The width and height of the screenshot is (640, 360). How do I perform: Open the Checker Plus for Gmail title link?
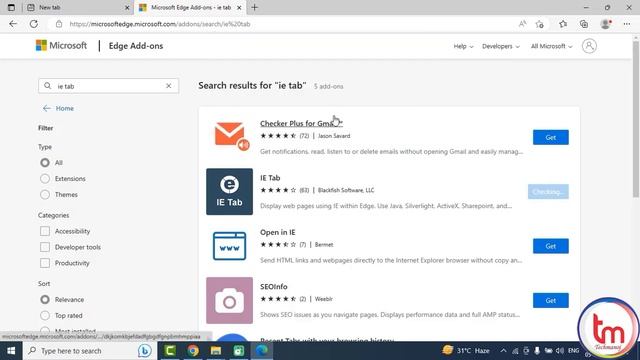point(301,123)
